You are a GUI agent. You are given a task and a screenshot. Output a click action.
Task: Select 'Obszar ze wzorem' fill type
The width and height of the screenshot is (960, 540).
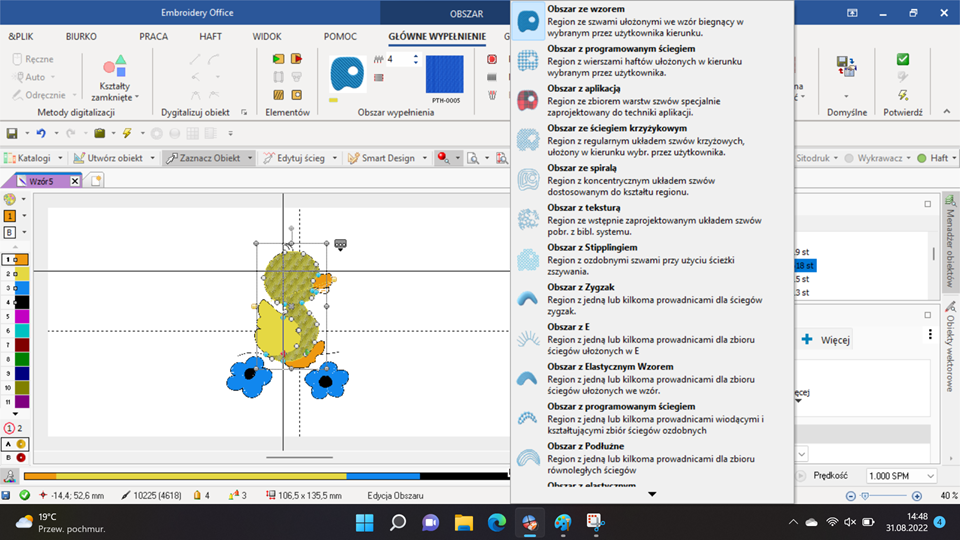(529, 21)
